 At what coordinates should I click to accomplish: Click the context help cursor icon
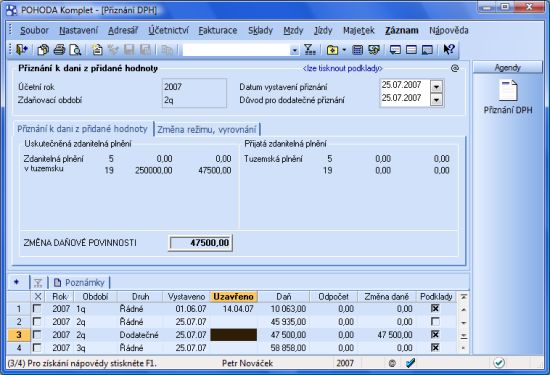tap(449, 49)
